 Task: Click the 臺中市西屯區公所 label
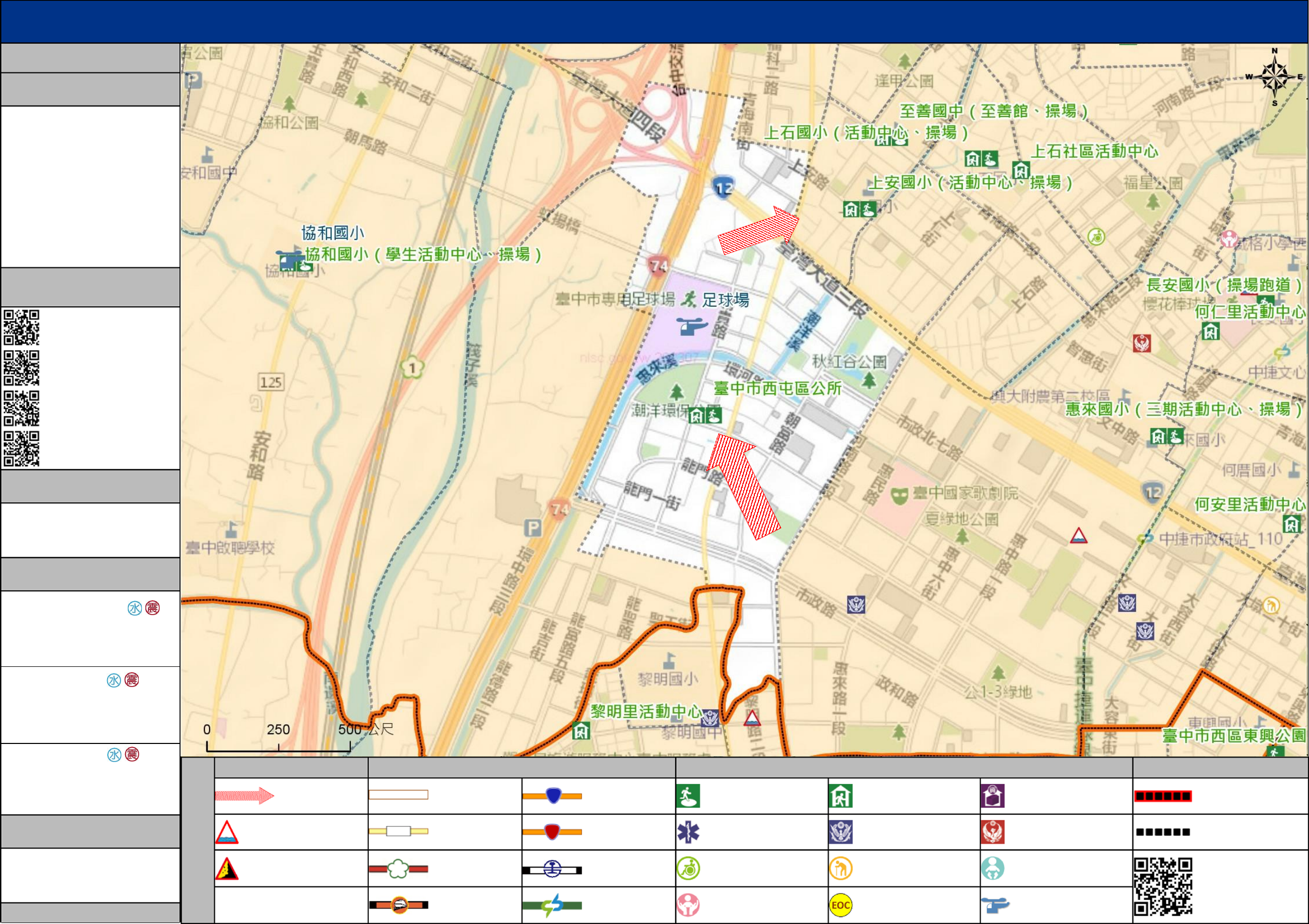click(778, 389)
